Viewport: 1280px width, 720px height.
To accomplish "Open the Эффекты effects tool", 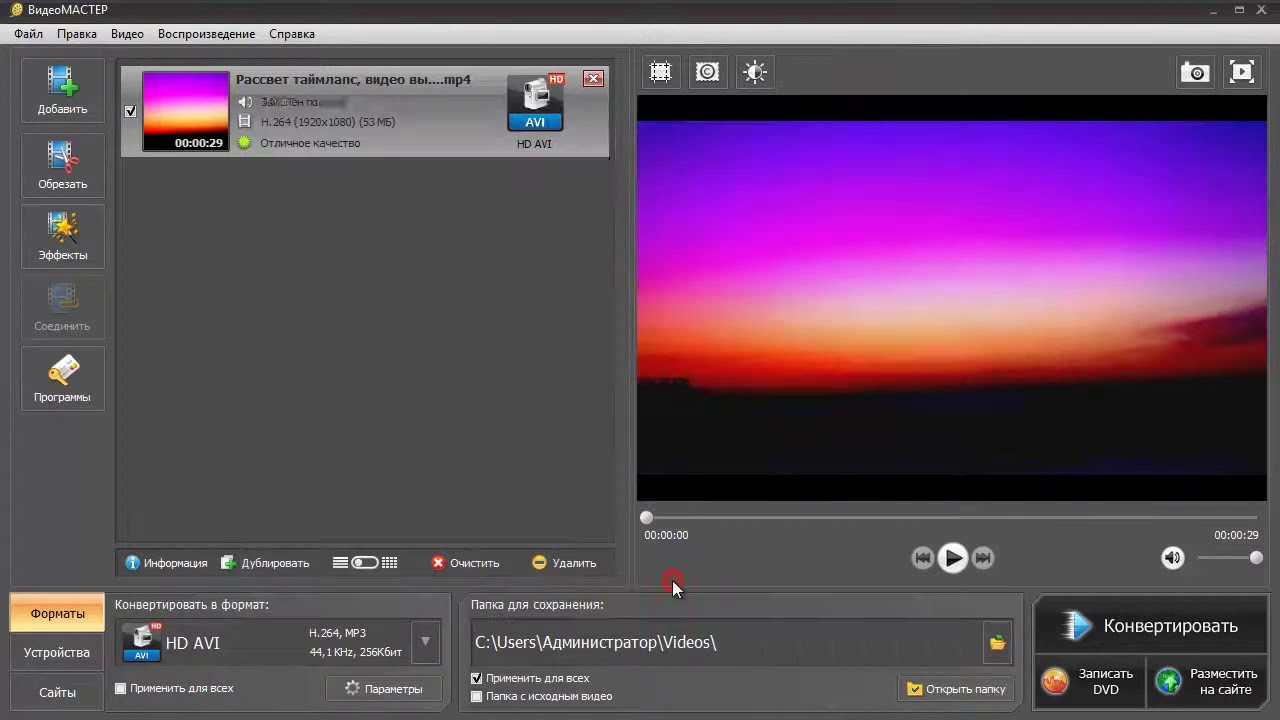I will (62, 237).
